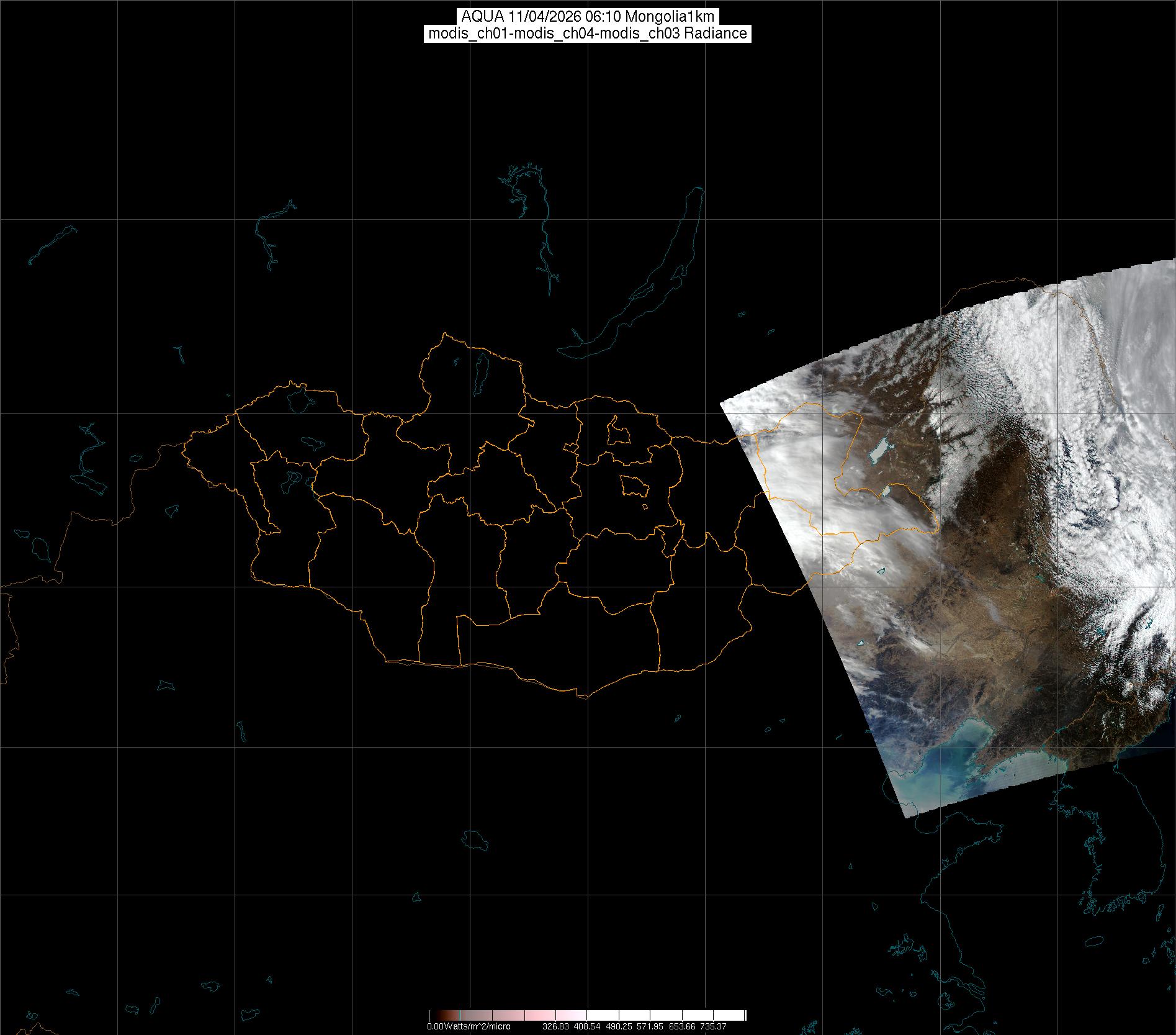Viewport: 1176px width, 1035px height.
Task: Click the cyan marker line on the colorbar
Action: point(459,1015)
